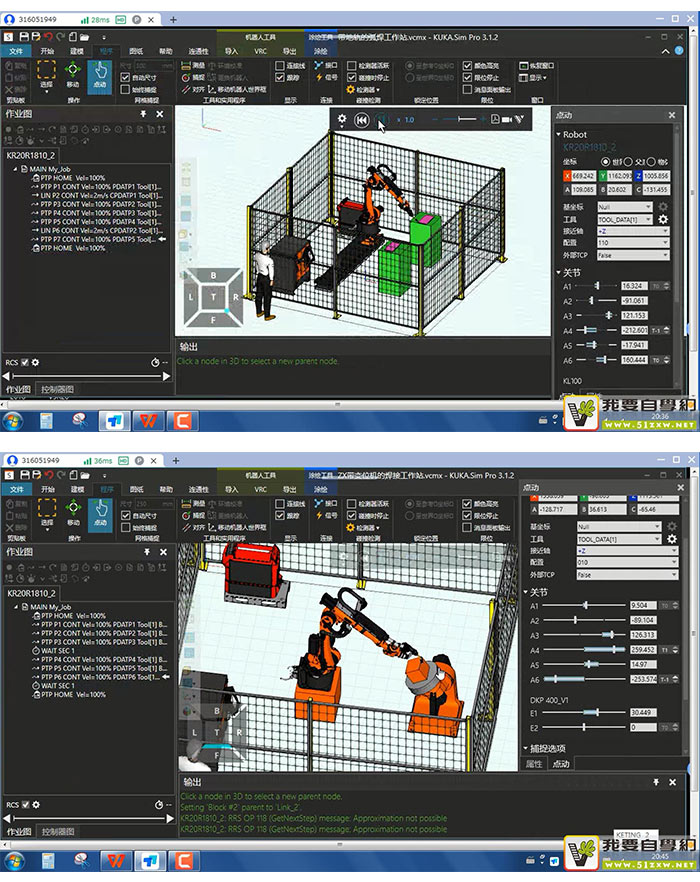Open 外部TCP False dropdown in upper window
Viewport: 700px width, 882px height.
tap(633, 255)
